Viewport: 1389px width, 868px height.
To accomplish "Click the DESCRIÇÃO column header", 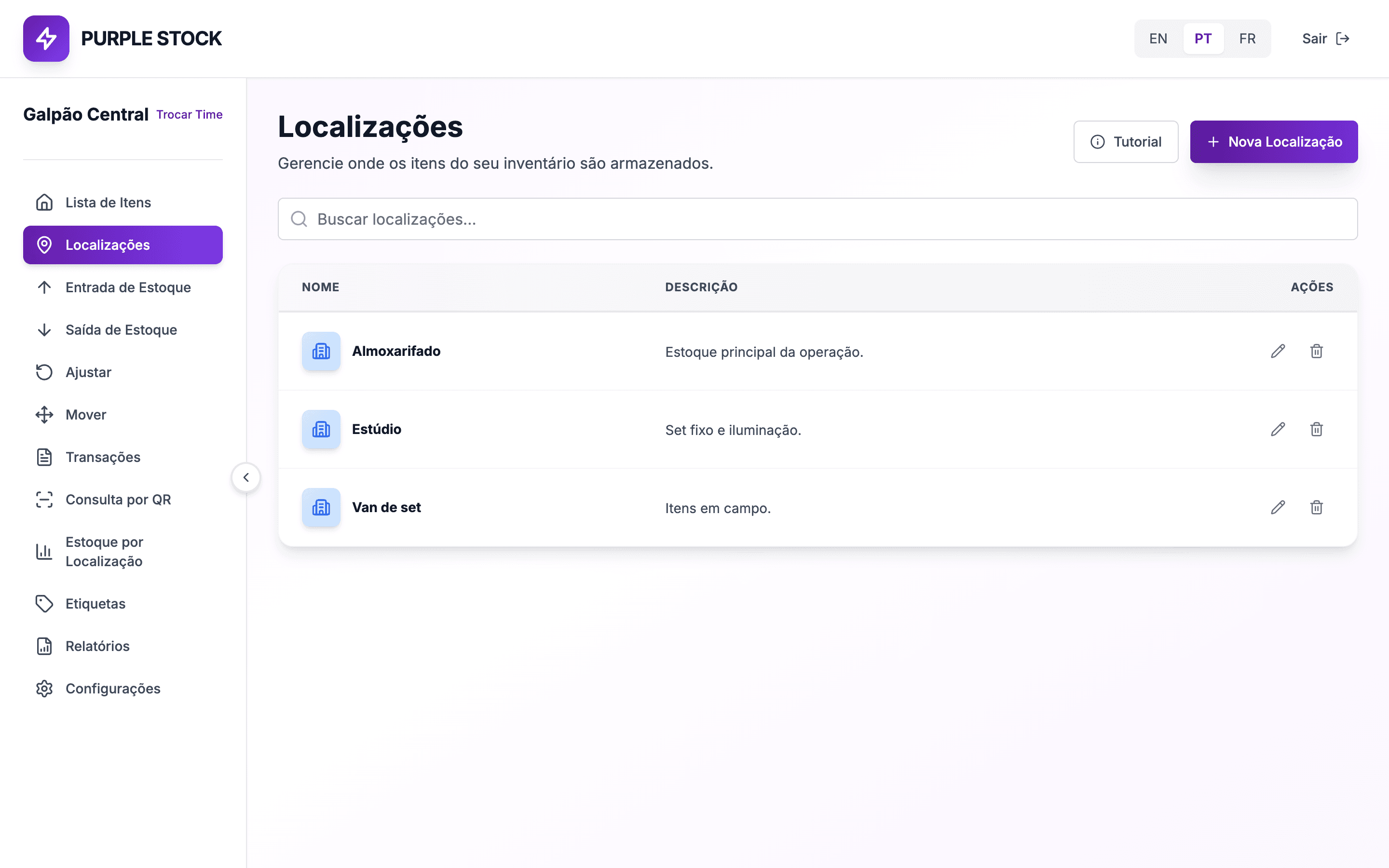I will pyautogui.click(x=701, y=287).
